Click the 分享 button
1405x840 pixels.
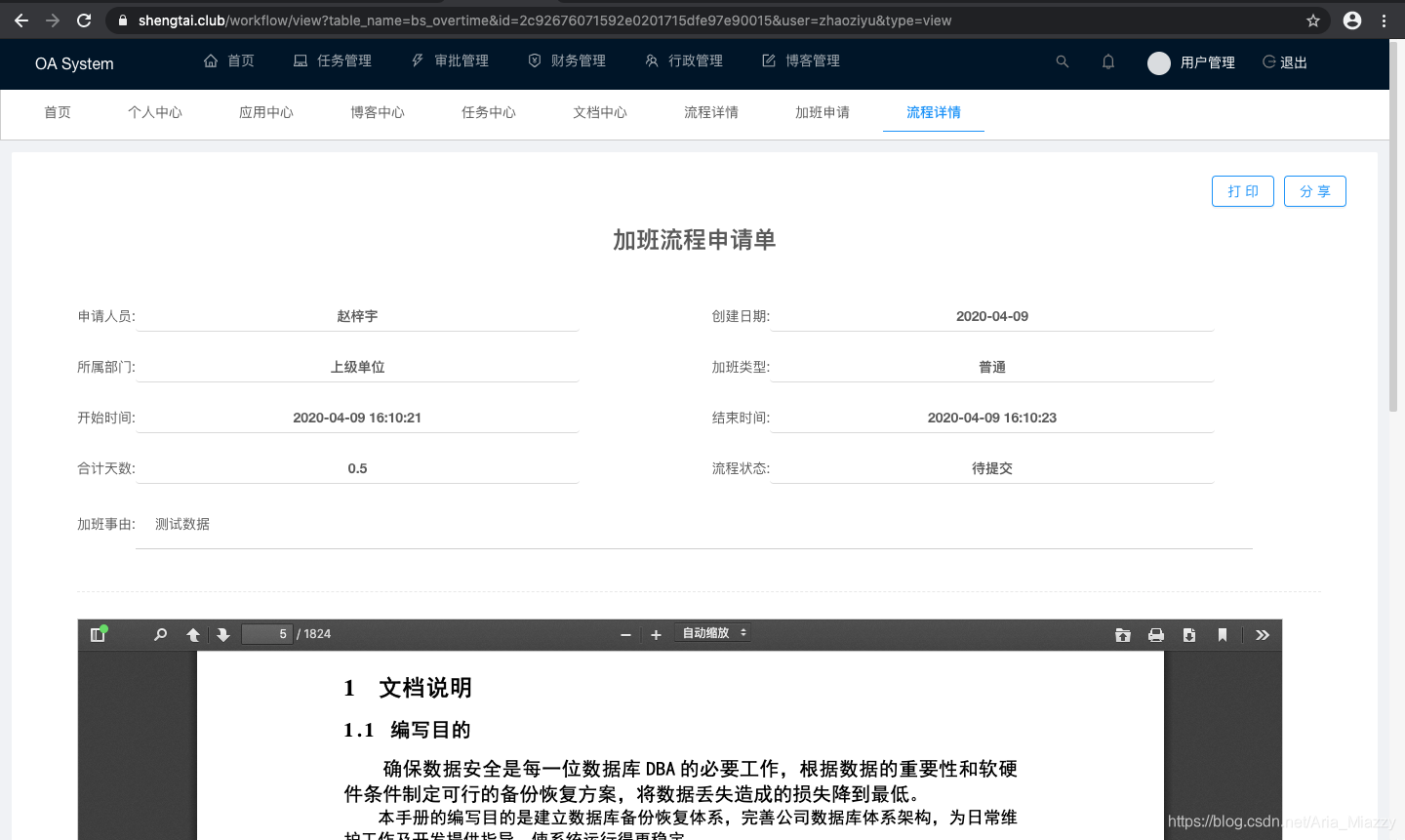click(x=1315, y=191)
